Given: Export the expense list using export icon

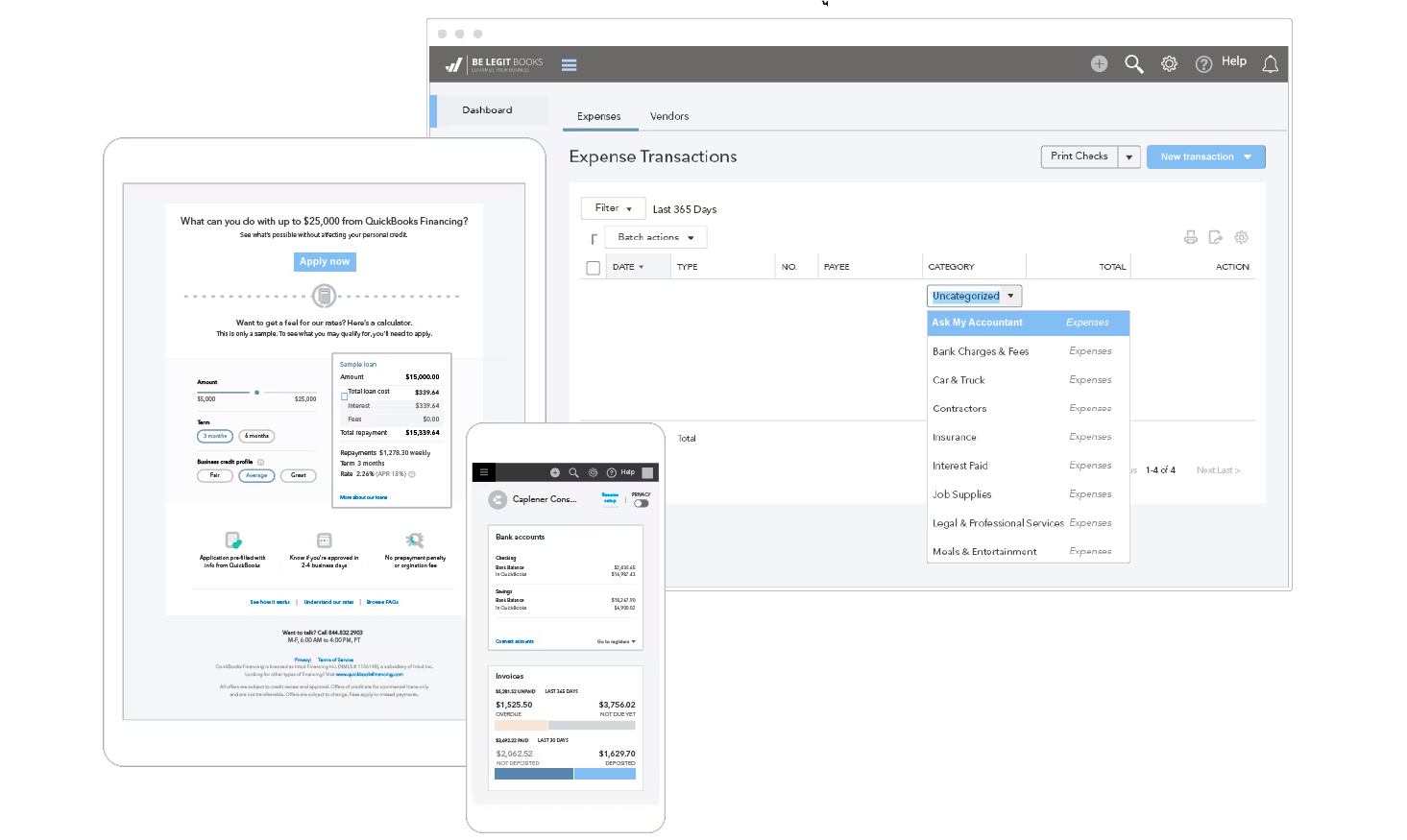Looking at the screenshot, I should [1215, 237].
